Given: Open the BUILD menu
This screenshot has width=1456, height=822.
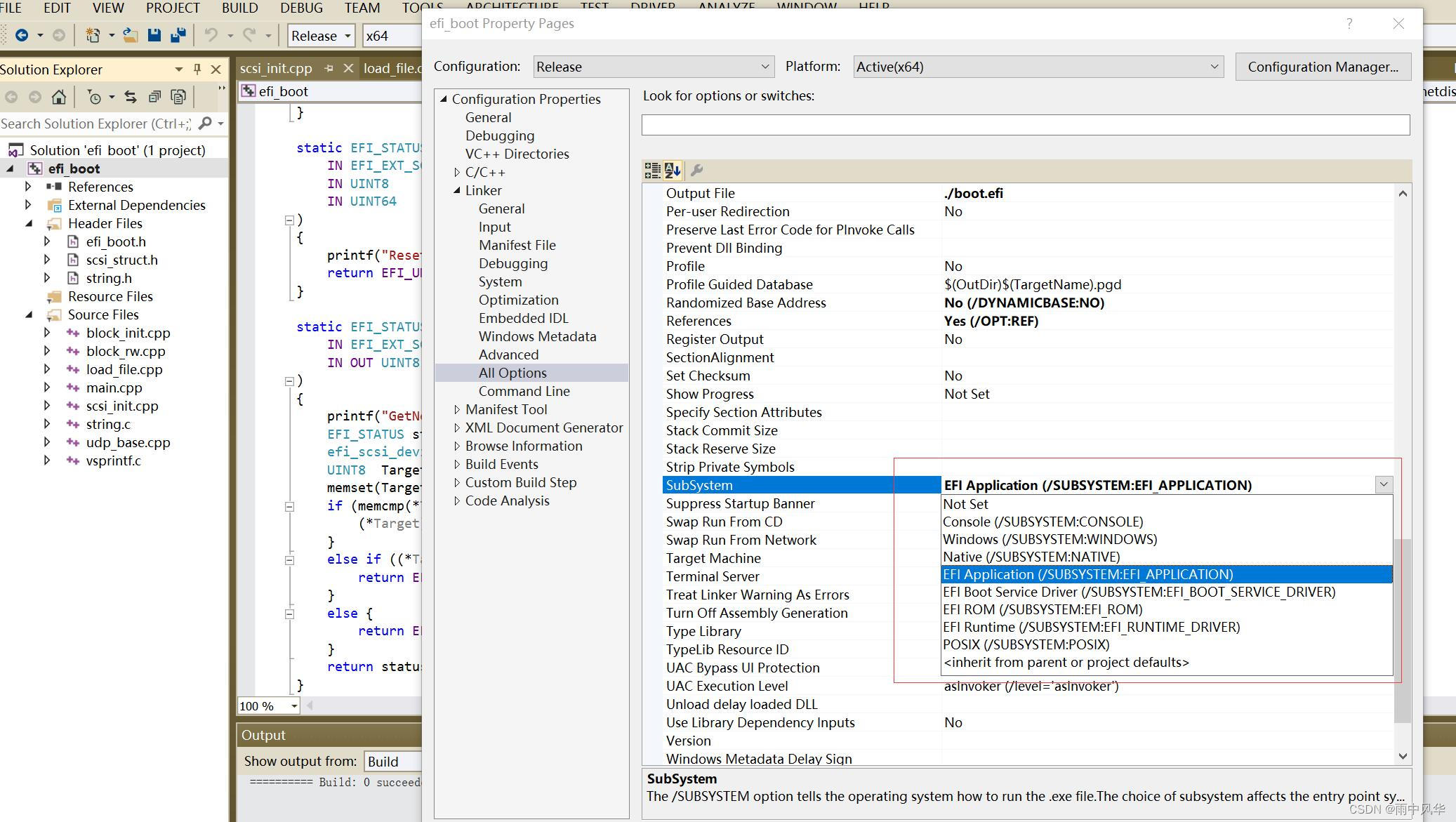Looking at the screenshot, I should pos(239,8).
